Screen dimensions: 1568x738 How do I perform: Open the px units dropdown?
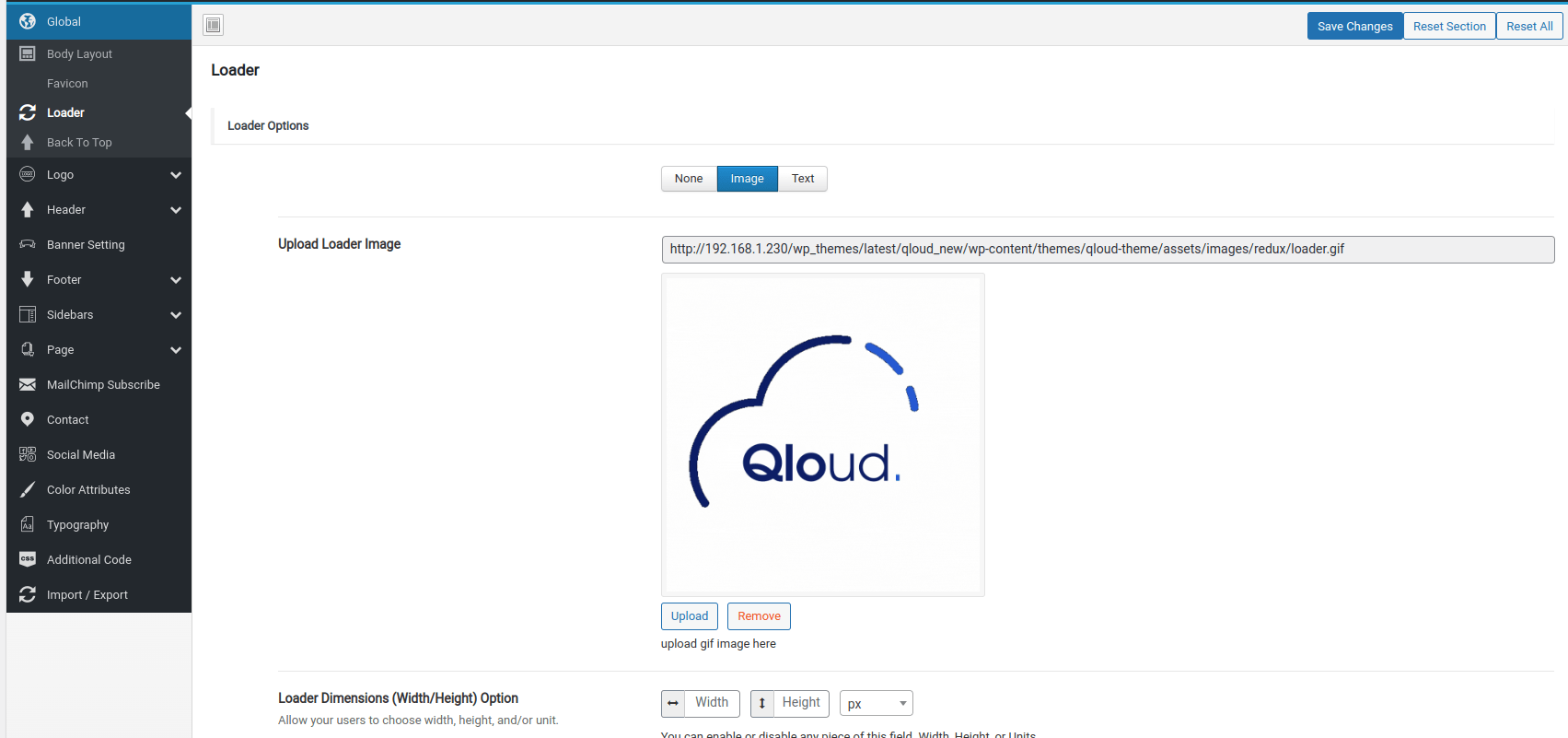[x=877, y=703]
